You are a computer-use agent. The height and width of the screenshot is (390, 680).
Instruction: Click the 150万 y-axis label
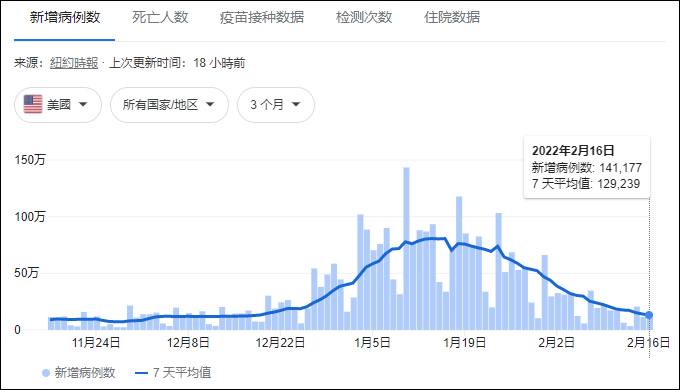(30, 160)
